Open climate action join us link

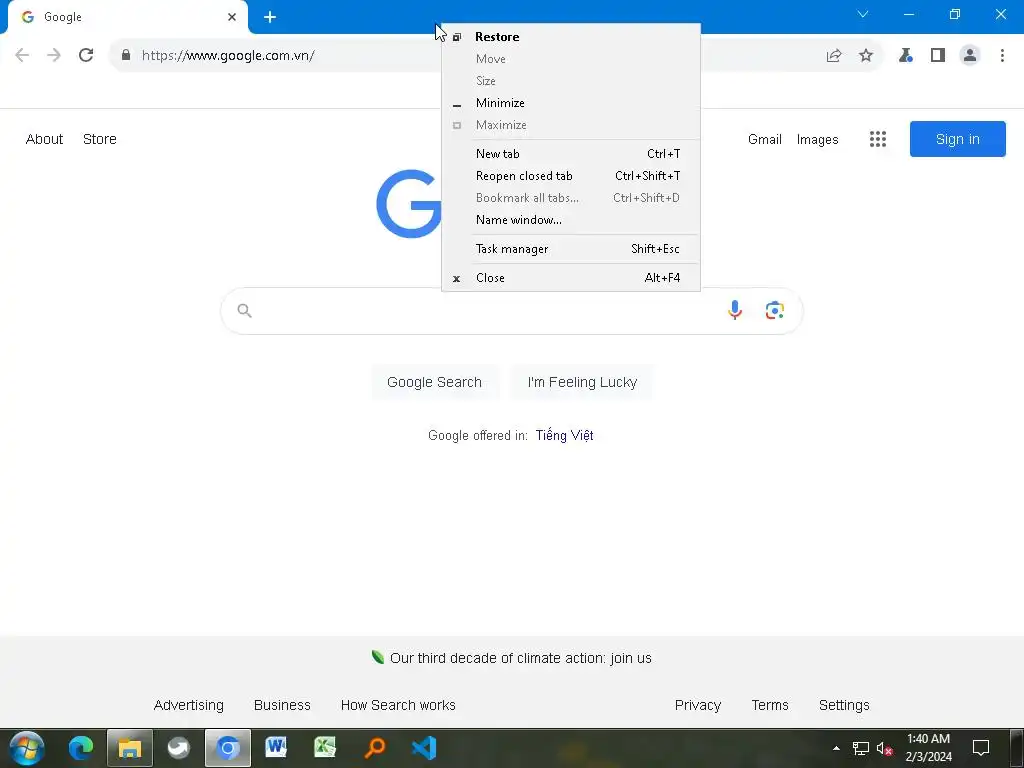pyautogui.click(x=520, y=658)
